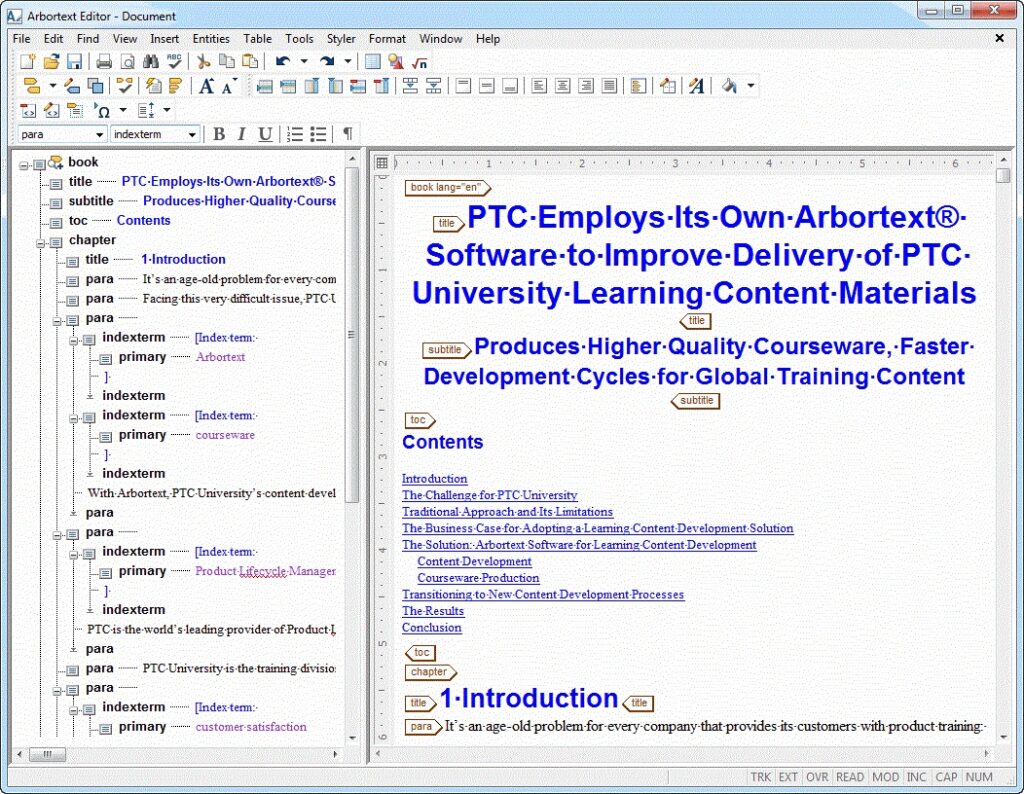Save the document with the floppy disk icon
1024x794 pixels.
[74, 62]
